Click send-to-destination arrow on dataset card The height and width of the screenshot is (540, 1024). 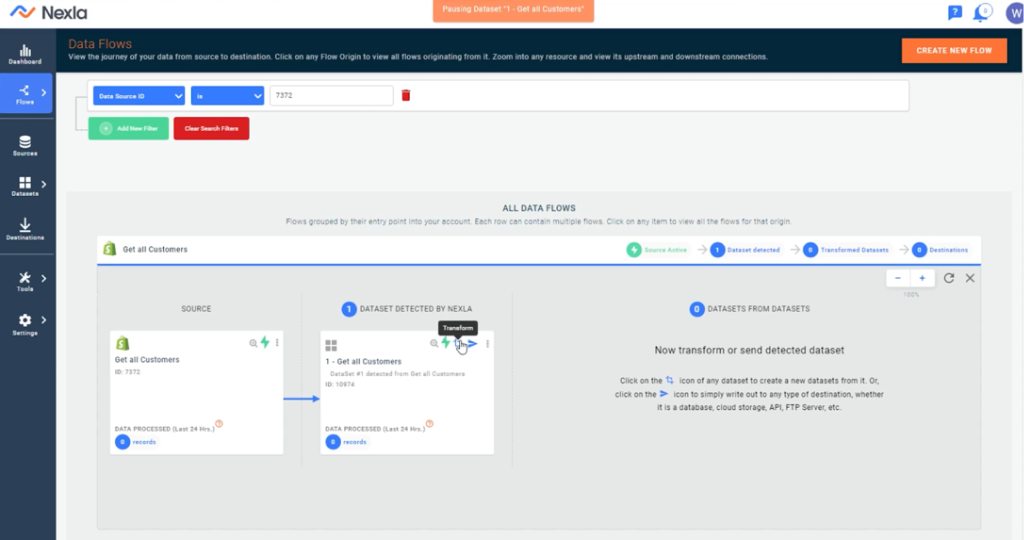click(472, 344)
